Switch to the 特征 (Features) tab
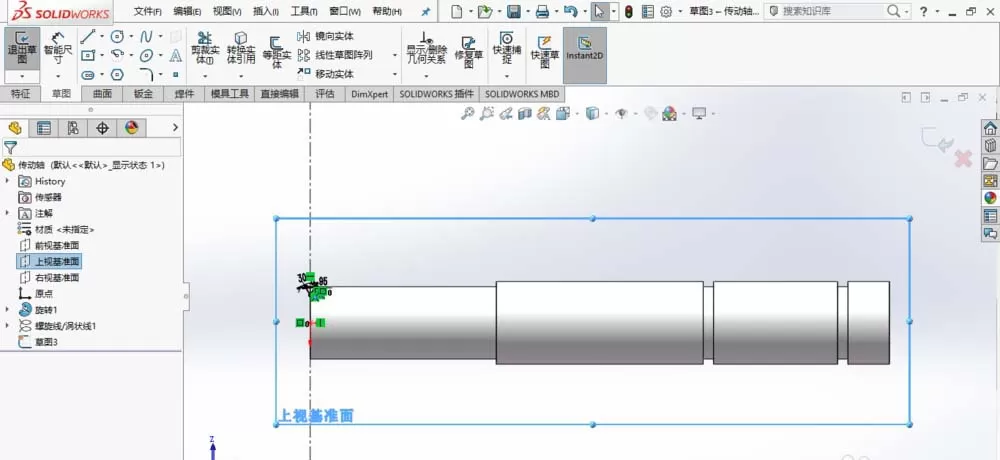 pos(20,94)
